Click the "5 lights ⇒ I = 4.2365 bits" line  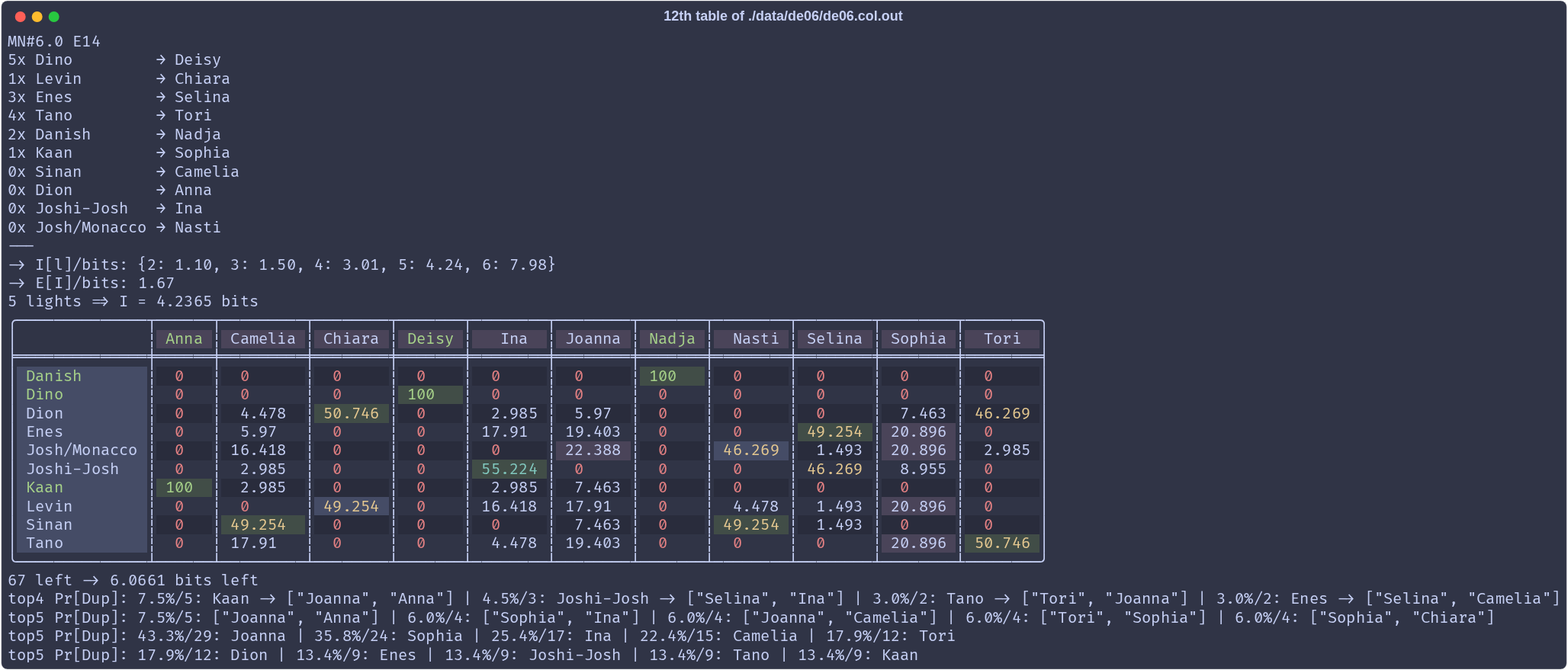133,302
